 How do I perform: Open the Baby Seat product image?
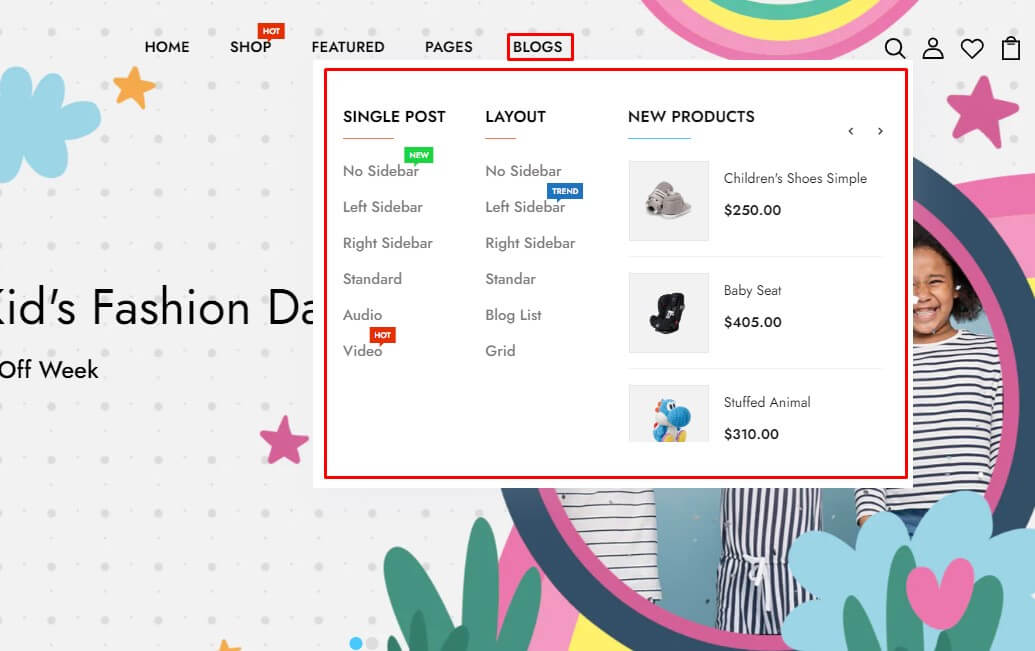[668, 313]
